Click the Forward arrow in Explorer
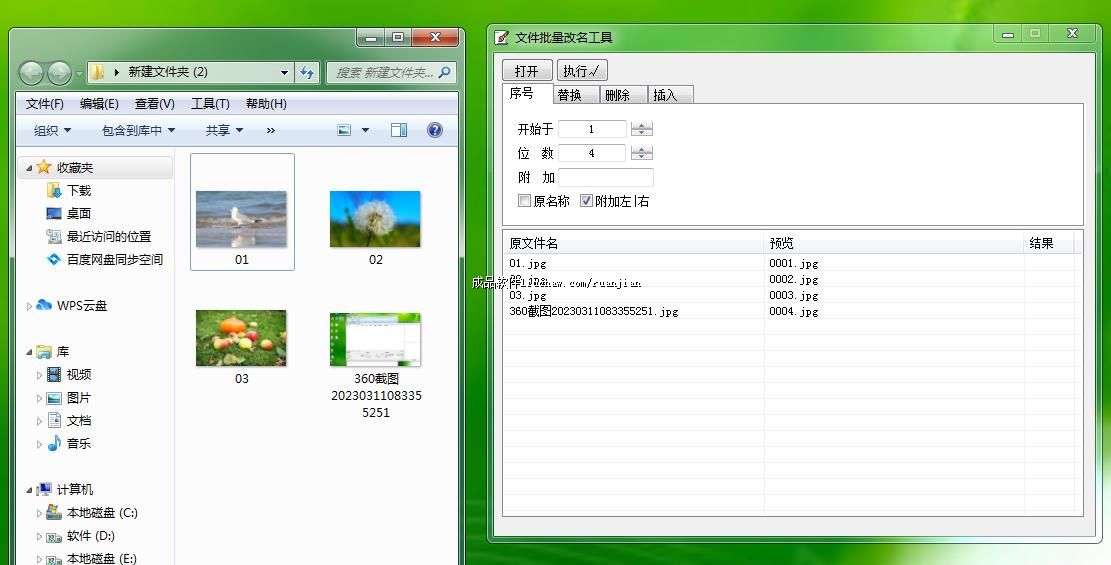The image size is (1111, 565). [x=59, y=72]
